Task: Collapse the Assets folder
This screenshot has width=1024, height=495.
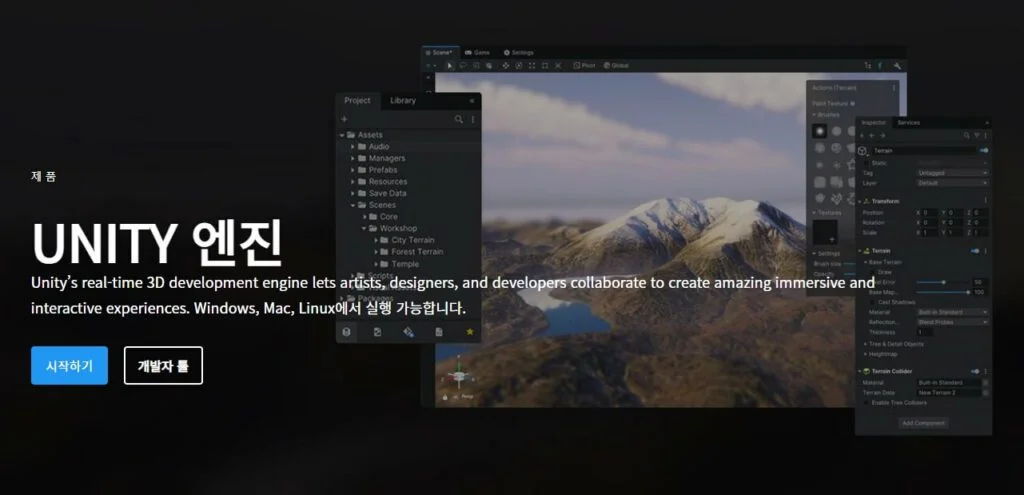Action: 342,135
